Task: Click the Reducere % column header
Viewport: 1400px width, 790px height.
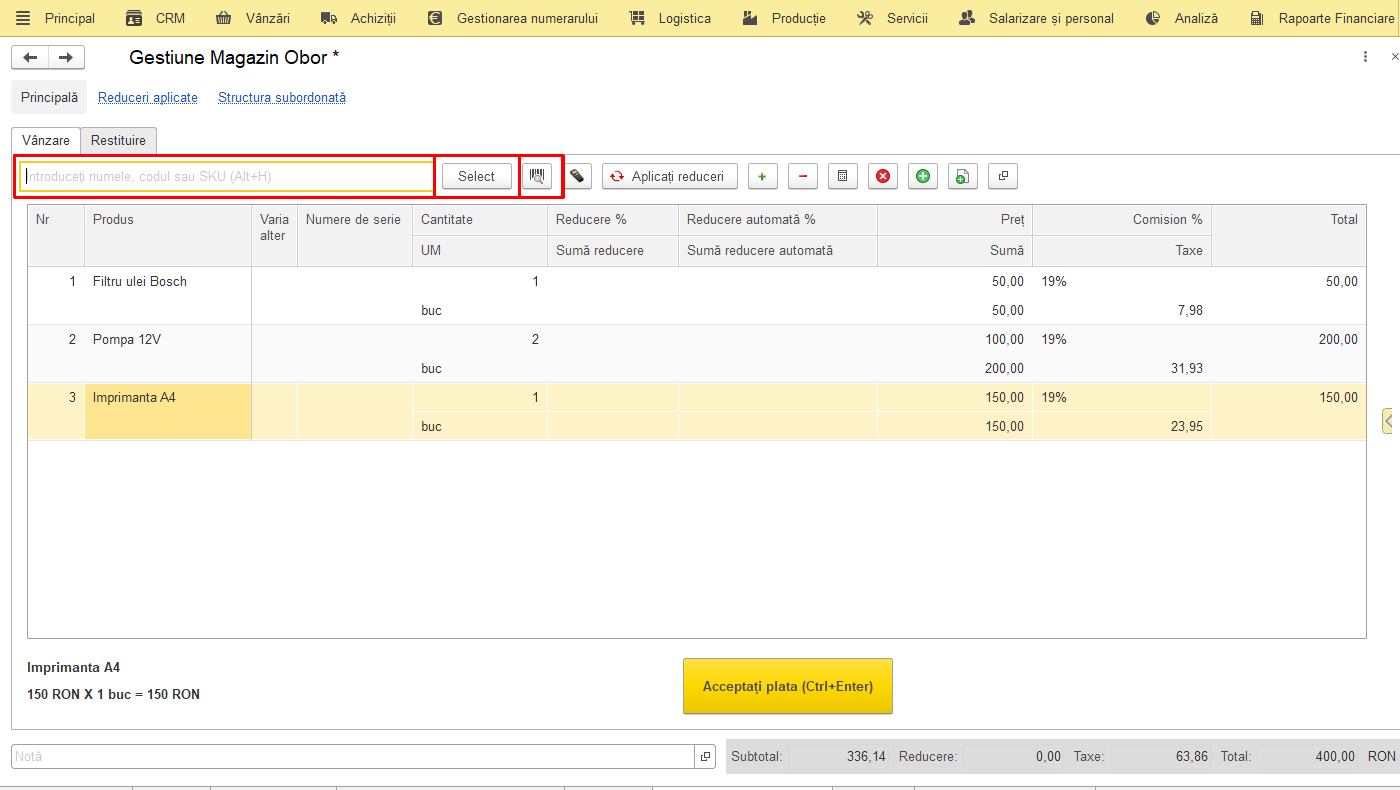Action: click(612, 219)
